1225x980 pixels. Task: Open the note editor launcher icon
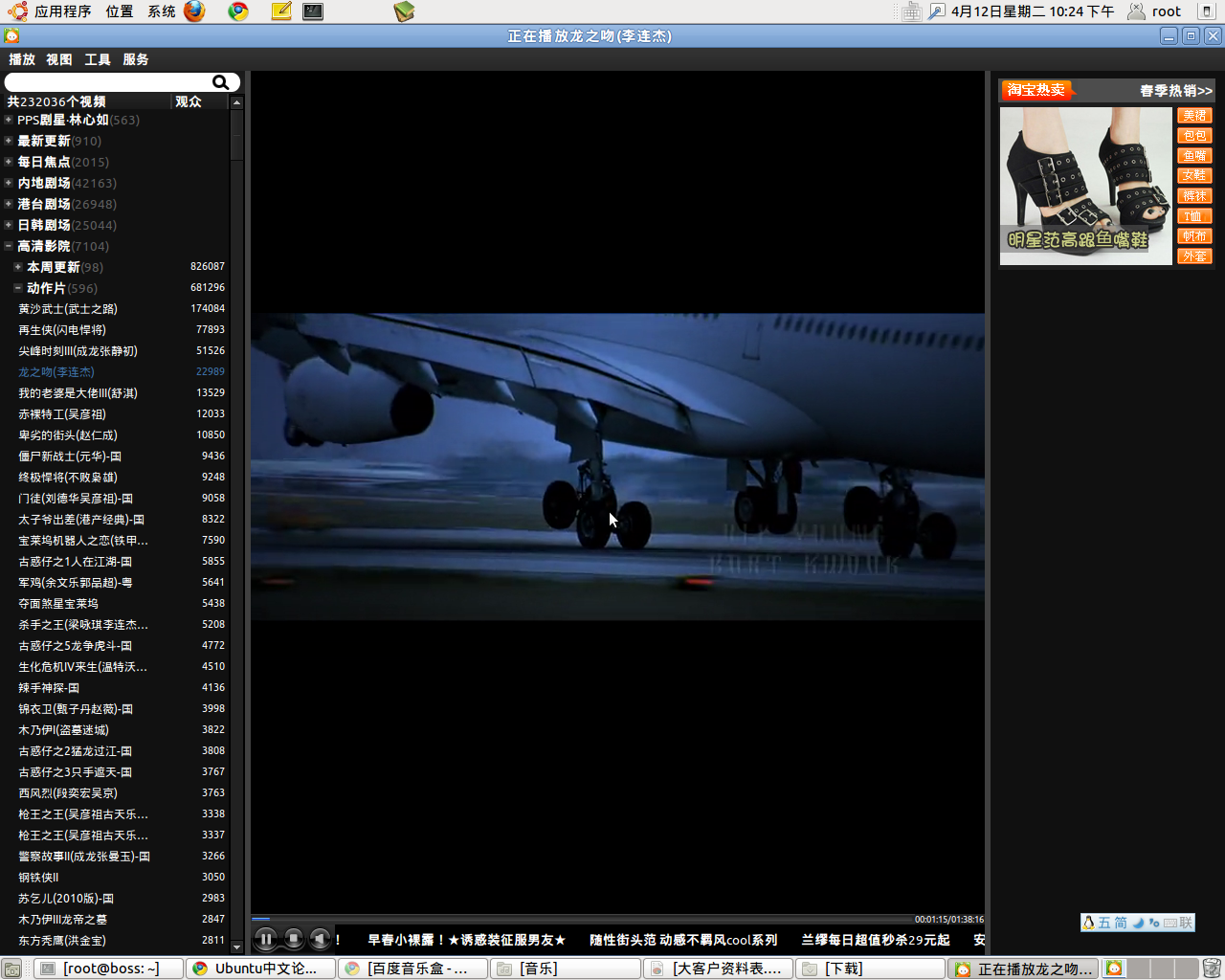(x=281, y=11)
